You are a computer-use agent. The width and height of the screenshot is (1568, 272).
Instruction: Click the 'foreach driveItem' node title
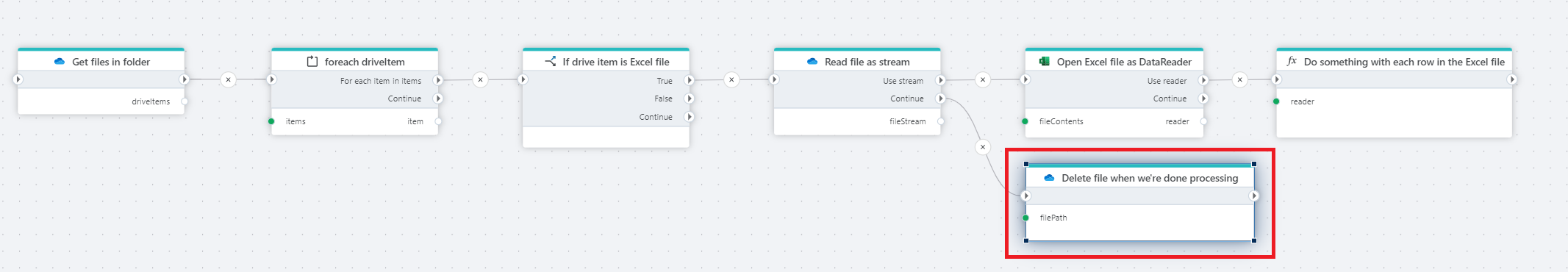tap(365, 62)
